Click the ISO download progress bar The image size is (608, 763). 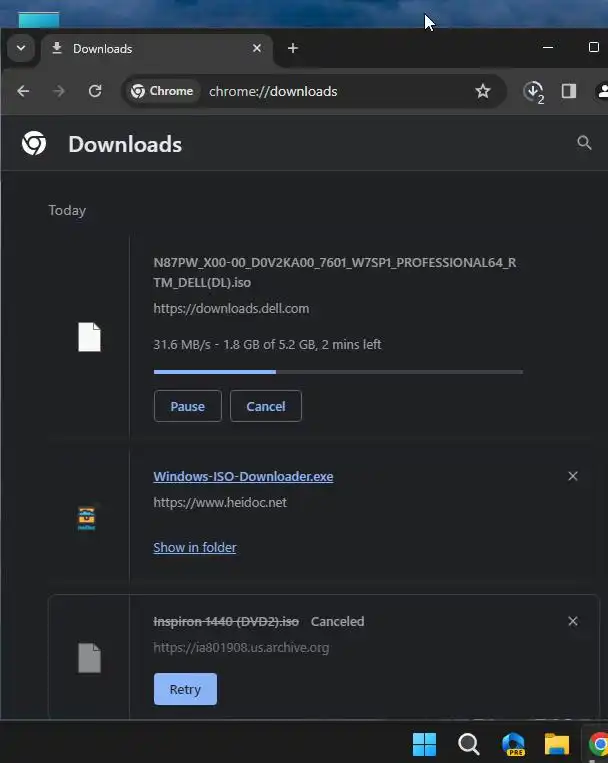tap(338, 372)
